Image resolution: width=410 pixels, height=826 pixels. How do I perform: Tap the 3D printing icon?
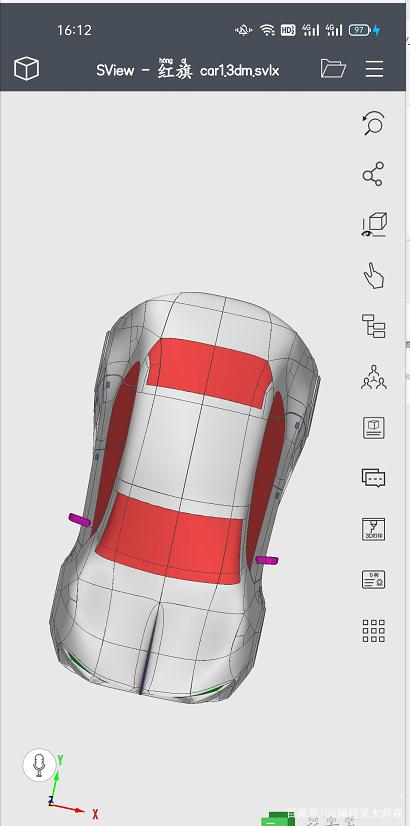click(374, 529)
